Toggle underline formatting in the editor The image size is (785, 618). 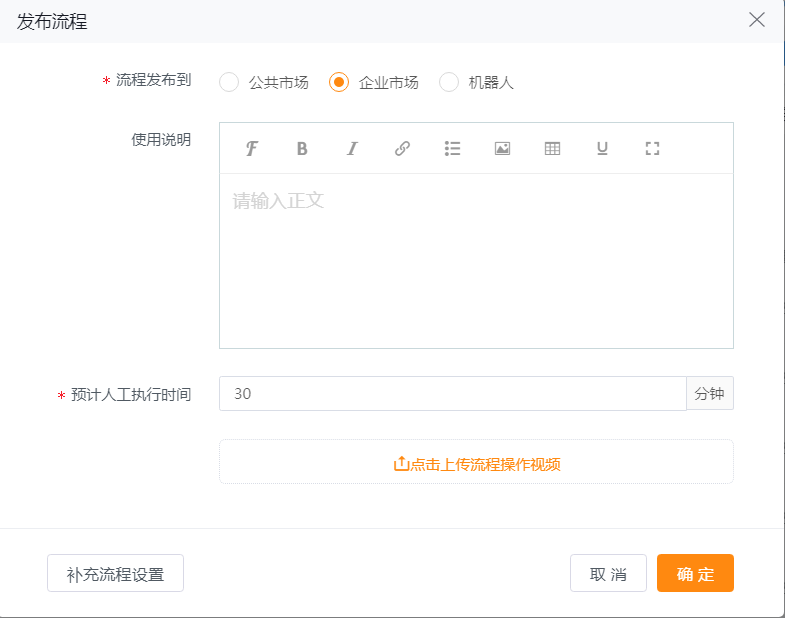(602, 149)
